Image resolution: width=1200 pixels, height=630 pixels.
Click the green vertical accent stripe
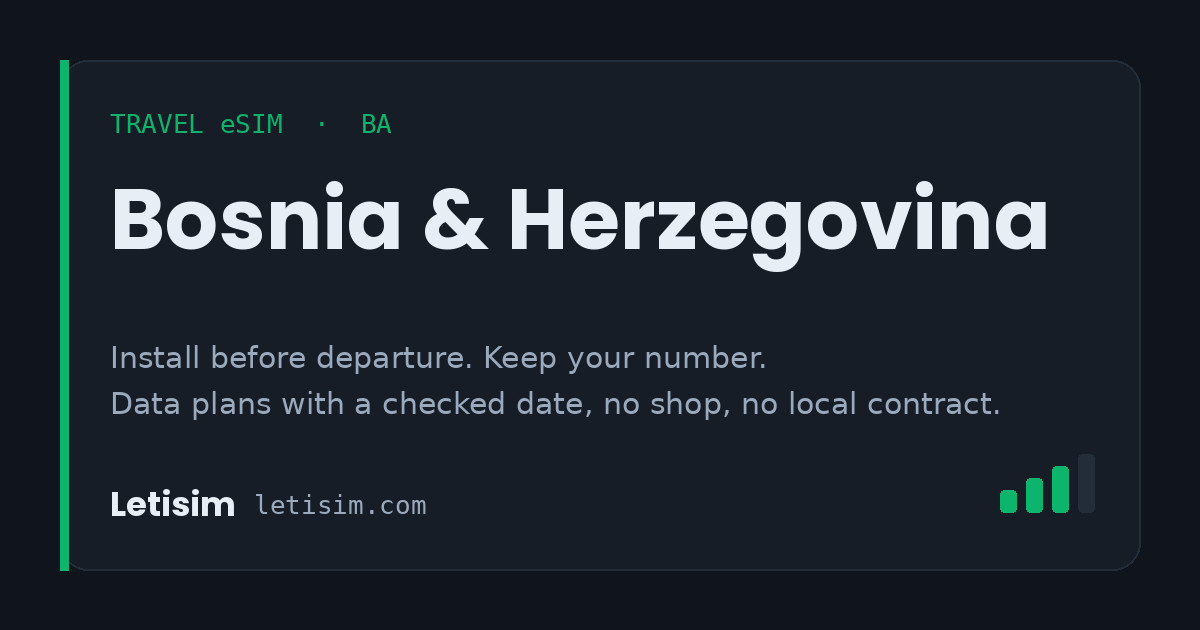pyautogui.click(x=64, y=315)
